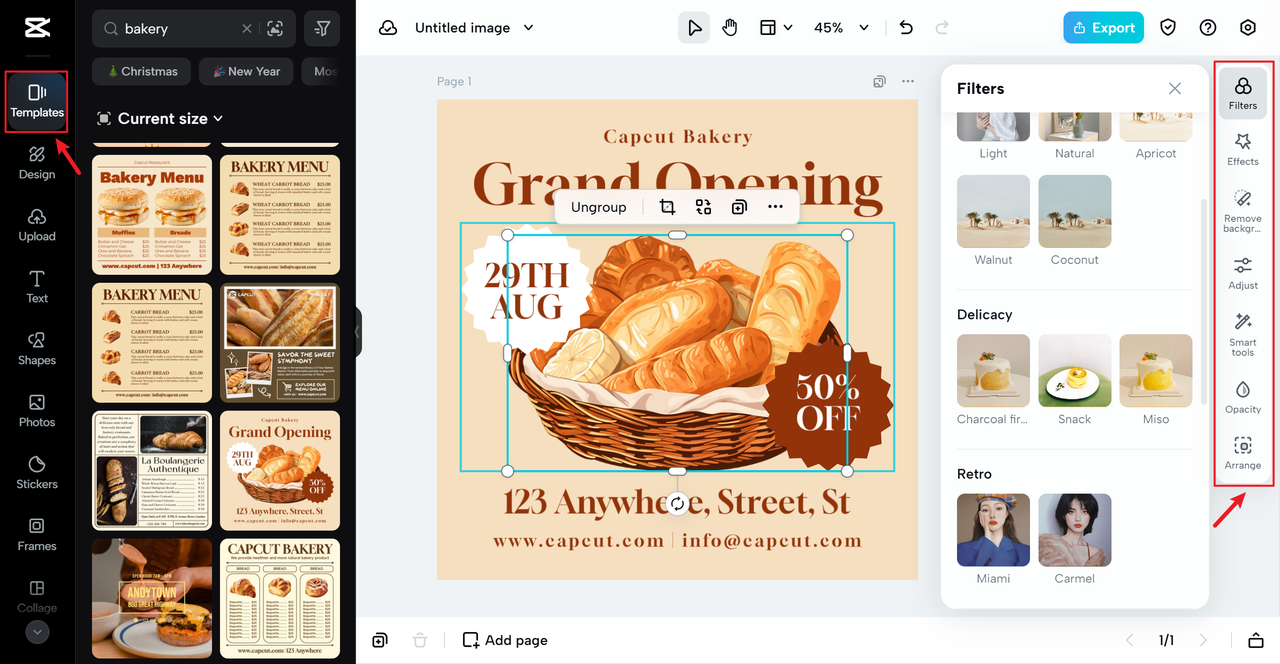Open more options in floating toolbar
The width and height of the screenshot is (1280, 664).
(x=775, y=207)
